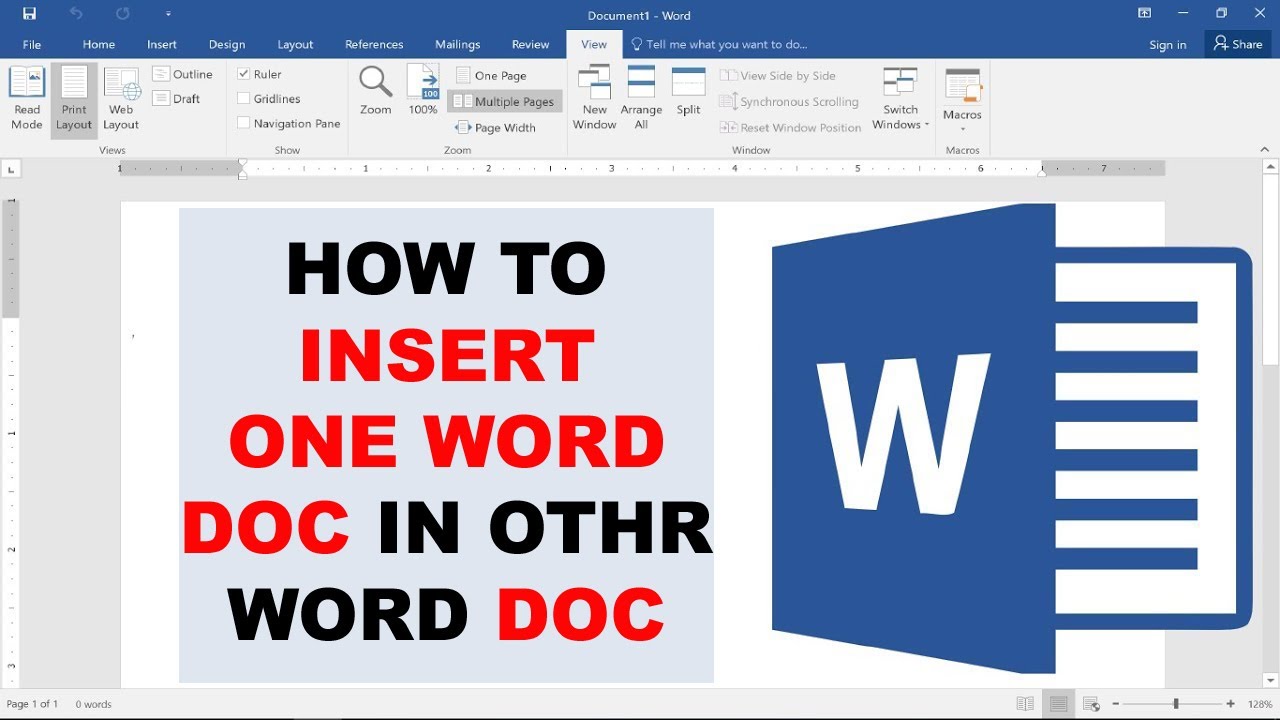This screenshot has height=720, width=1280.
Task: Collapse the ribbon with chevron
Action: point(1265,149)
